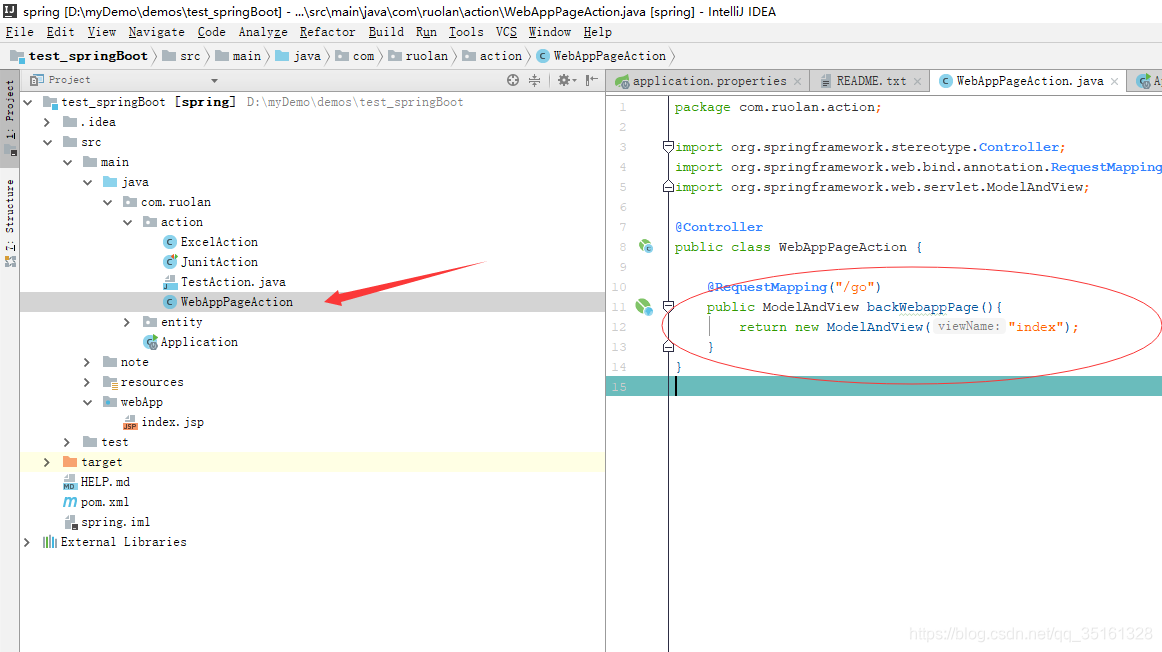Click gutter request mapping icon on line 11
This screenshot has width=1162, height=652.
click(x=643, y=306)
